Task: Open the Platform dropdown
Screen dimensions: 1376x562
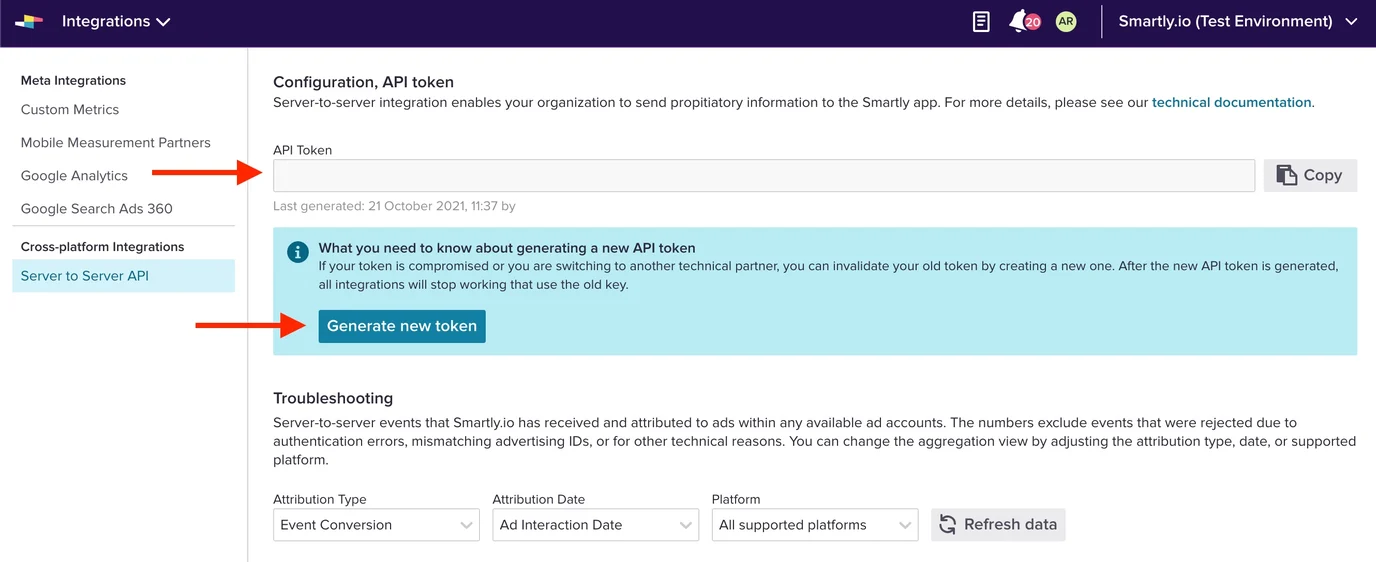Action: (814, 525)
